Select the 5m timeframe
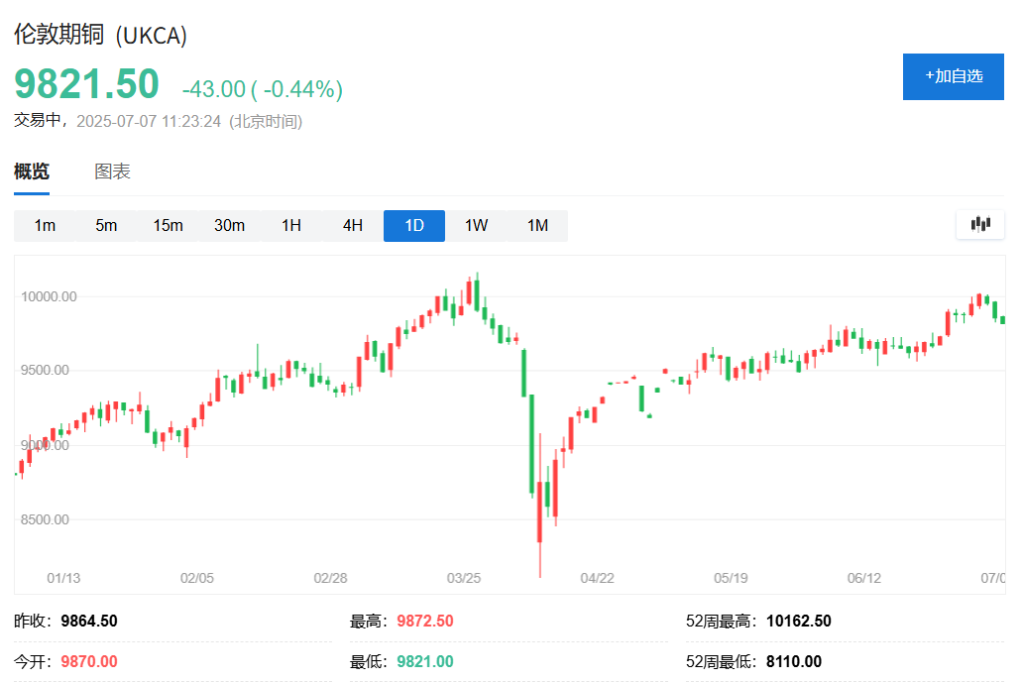 (x=106, y=226)
